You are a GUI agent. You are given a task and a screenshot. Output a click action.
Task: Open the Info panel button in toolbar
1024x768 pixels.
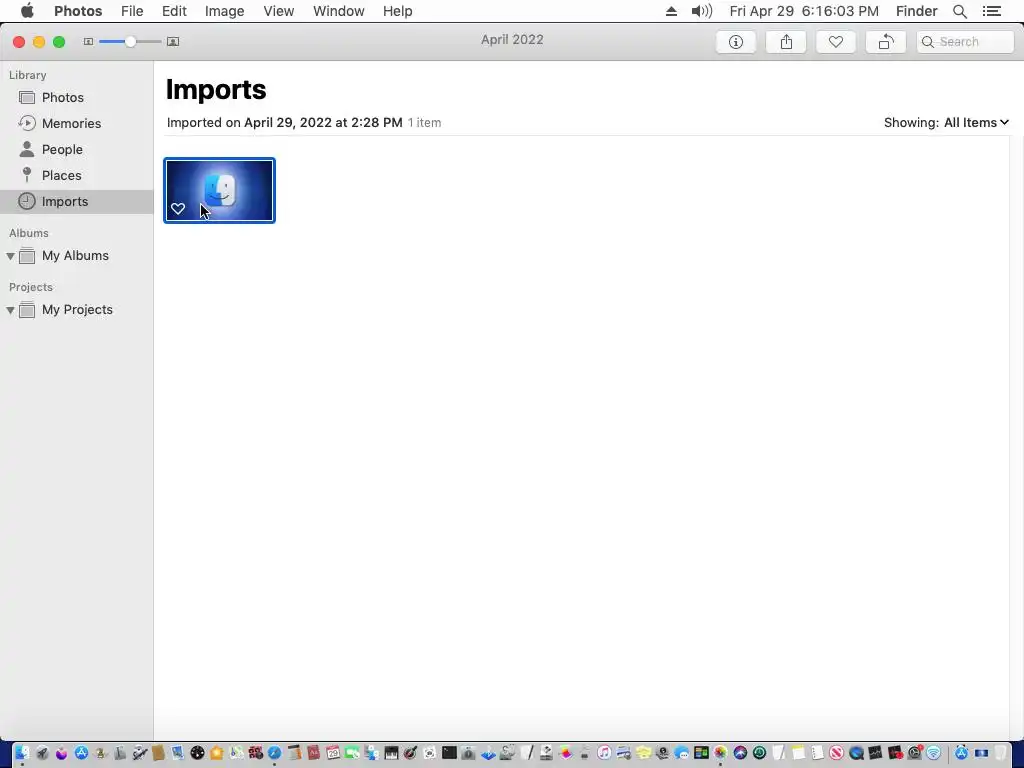(x=736, y=42)
